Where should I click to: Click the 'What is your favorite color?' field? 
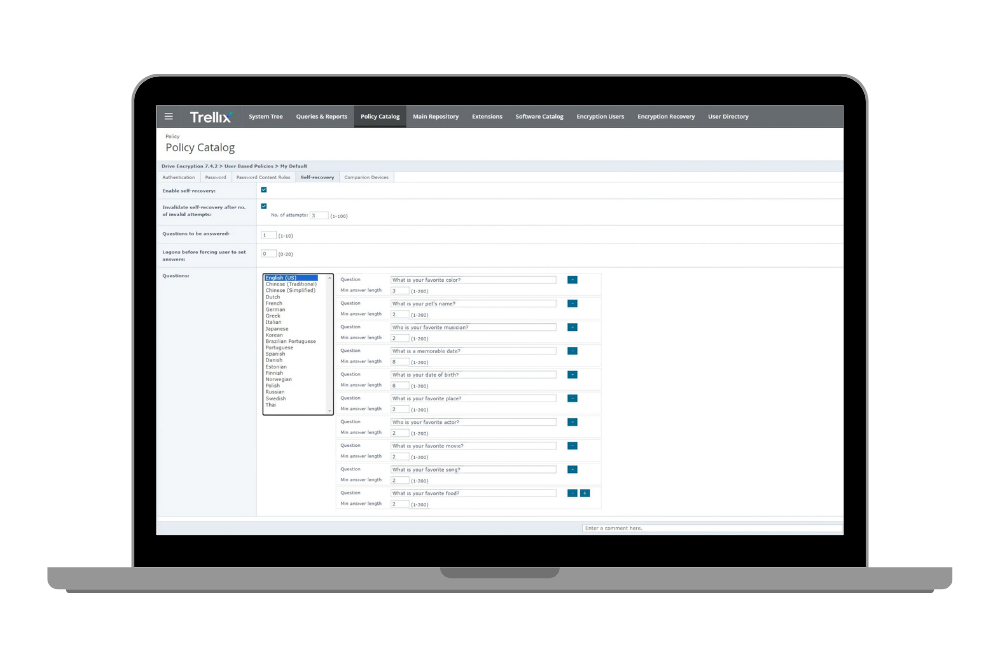(473, 280)
